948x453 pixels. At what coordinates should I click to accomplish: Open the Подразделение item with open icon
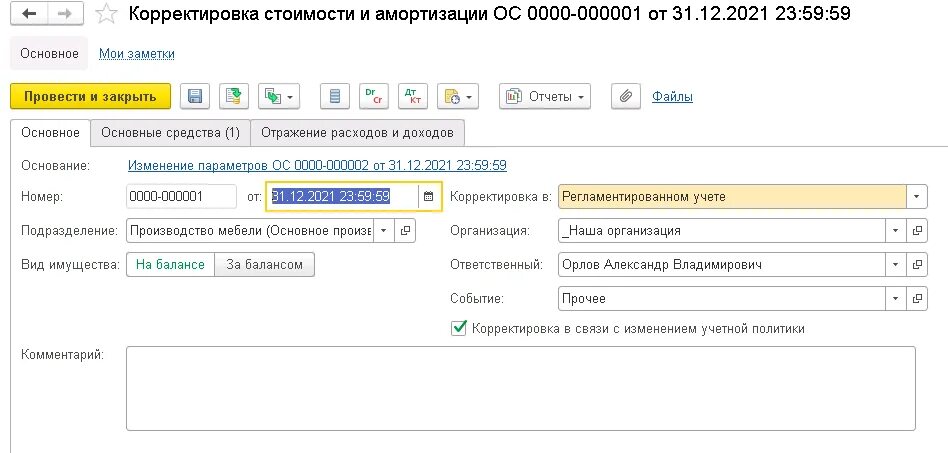[x=405, y=230]
